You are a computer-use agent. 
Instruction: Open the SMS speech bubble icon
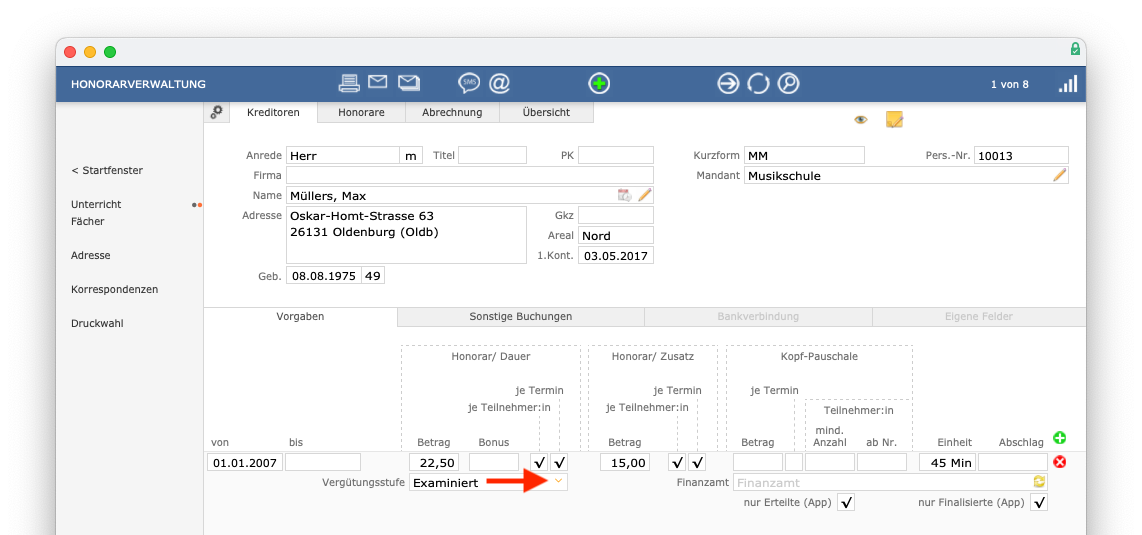tap(469, 84)
